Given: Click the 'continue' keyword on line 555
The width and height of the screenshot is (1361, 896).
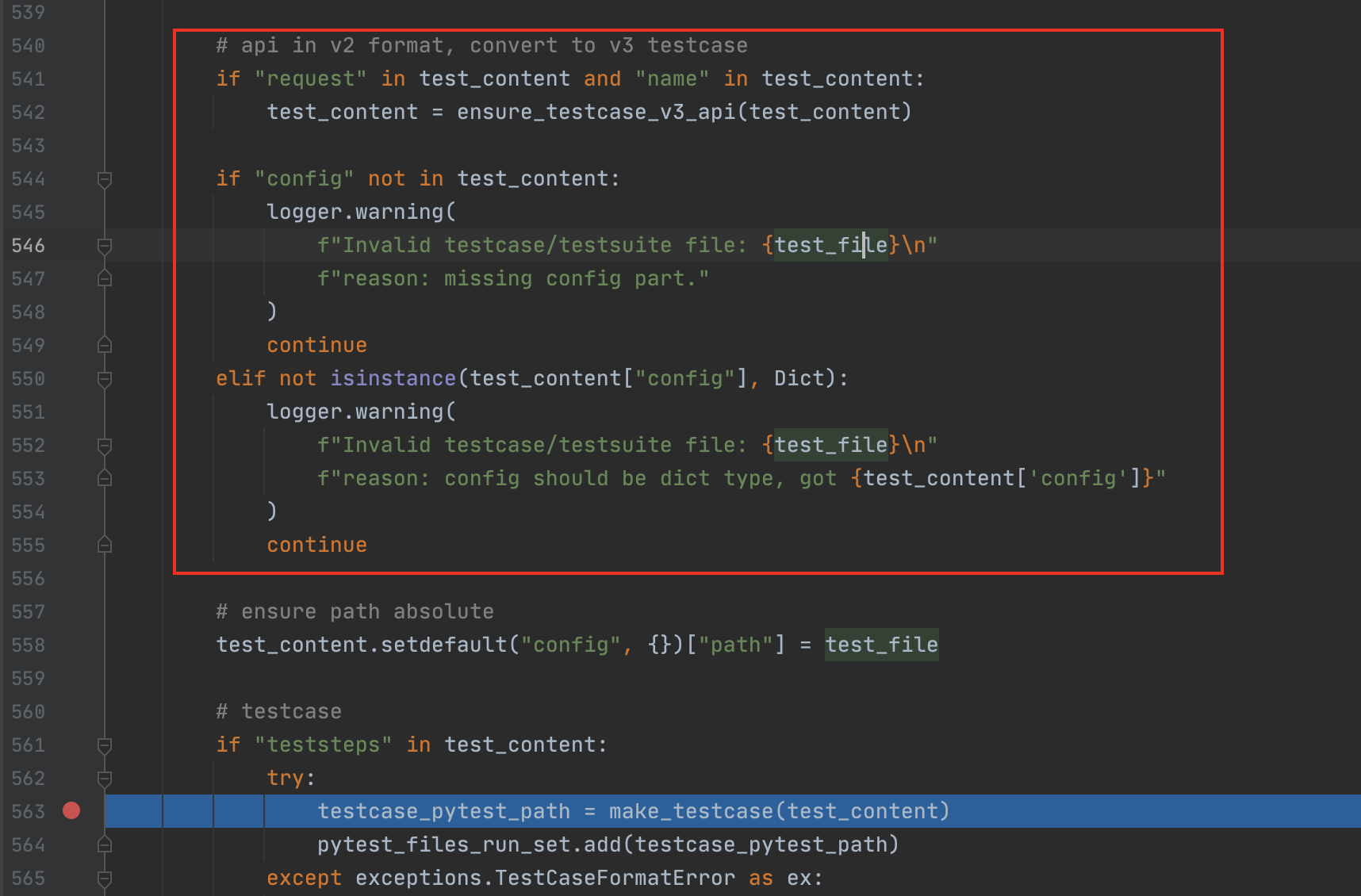Looking at the screenshot, I should [317, 545].
